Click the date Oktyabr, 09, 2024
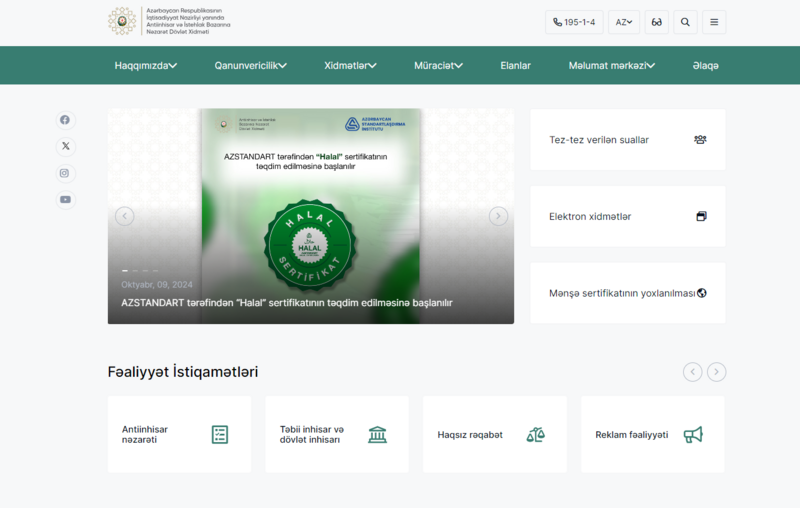This screenshot has width=800, height=508. (x=157, y=285)
